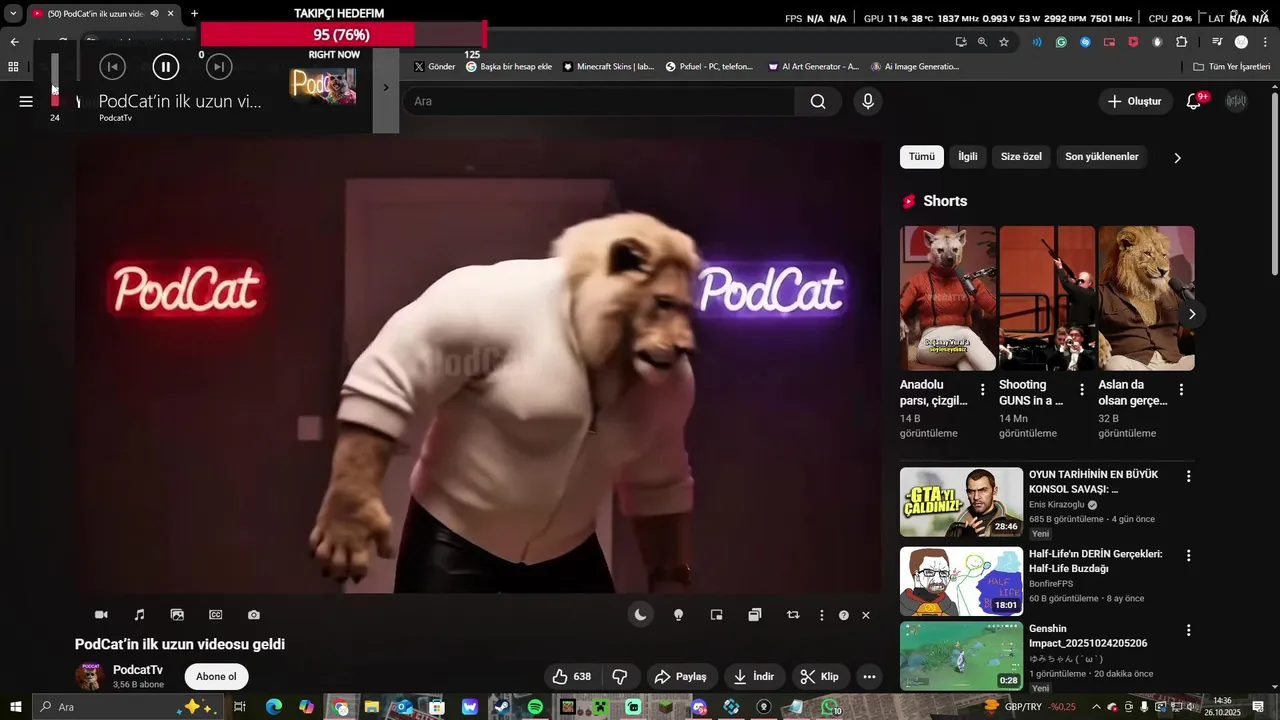Expand the media overlay side arrow
Viewport: 1280px width, 720px height.
tap(386, 87)
